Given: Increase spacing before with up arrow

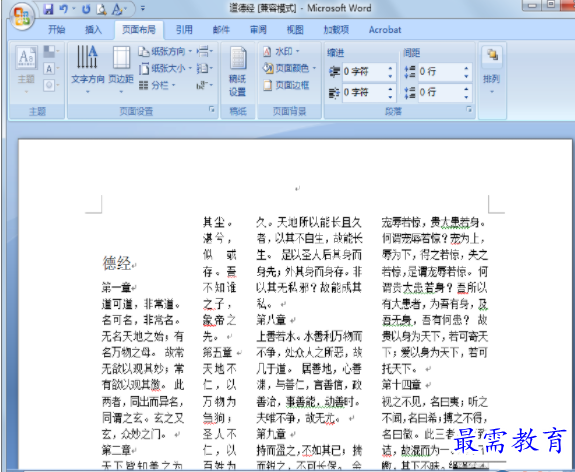Looking at the screenshot, I should (x=466, y=68).
